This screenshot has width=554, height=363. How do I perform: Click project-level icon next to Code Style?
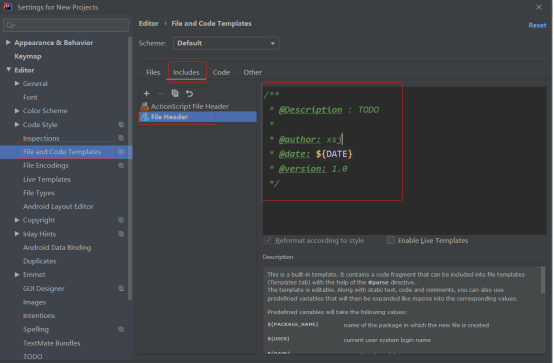121,124
